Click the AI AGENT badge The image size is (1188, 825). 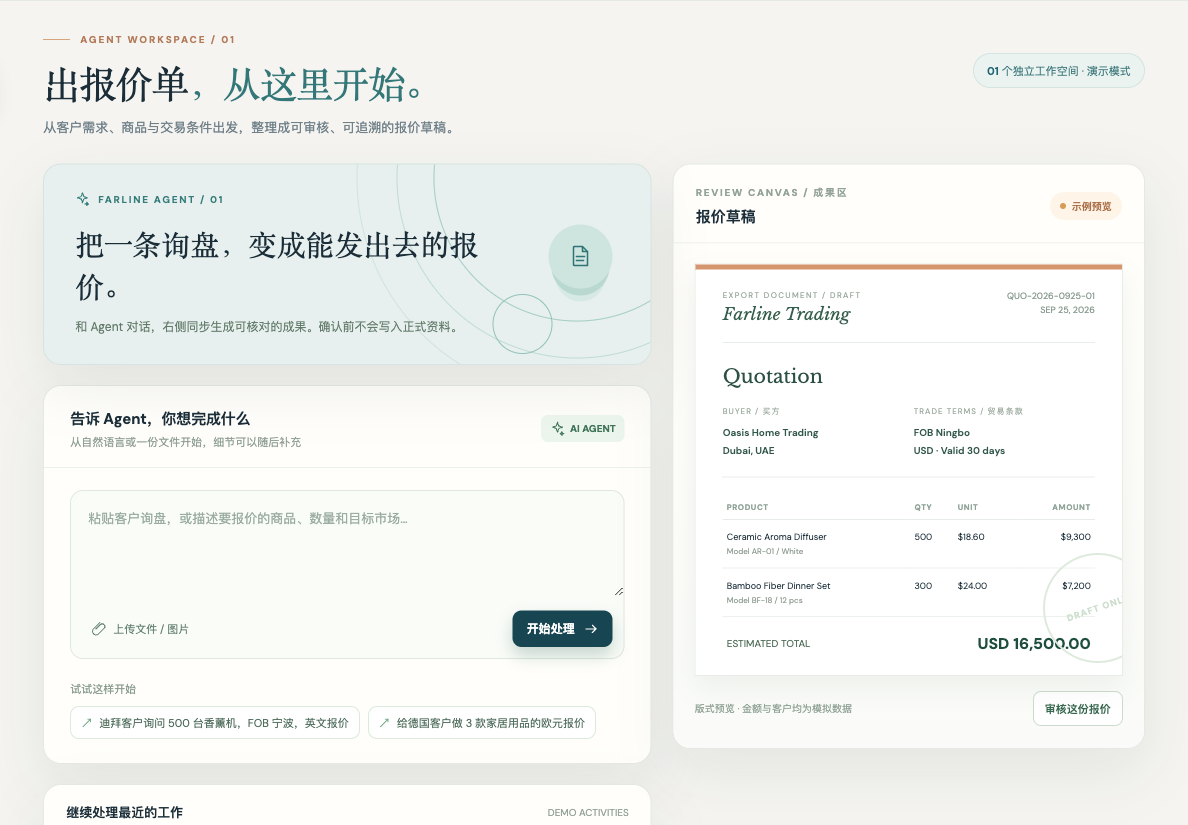(x=583, y=429)
